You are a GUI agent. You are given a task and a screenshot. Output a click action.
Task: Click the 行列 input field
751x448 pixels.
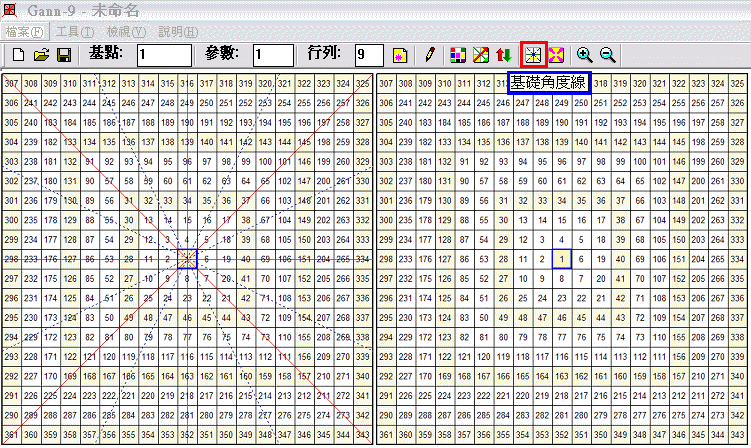coord(369,55)
